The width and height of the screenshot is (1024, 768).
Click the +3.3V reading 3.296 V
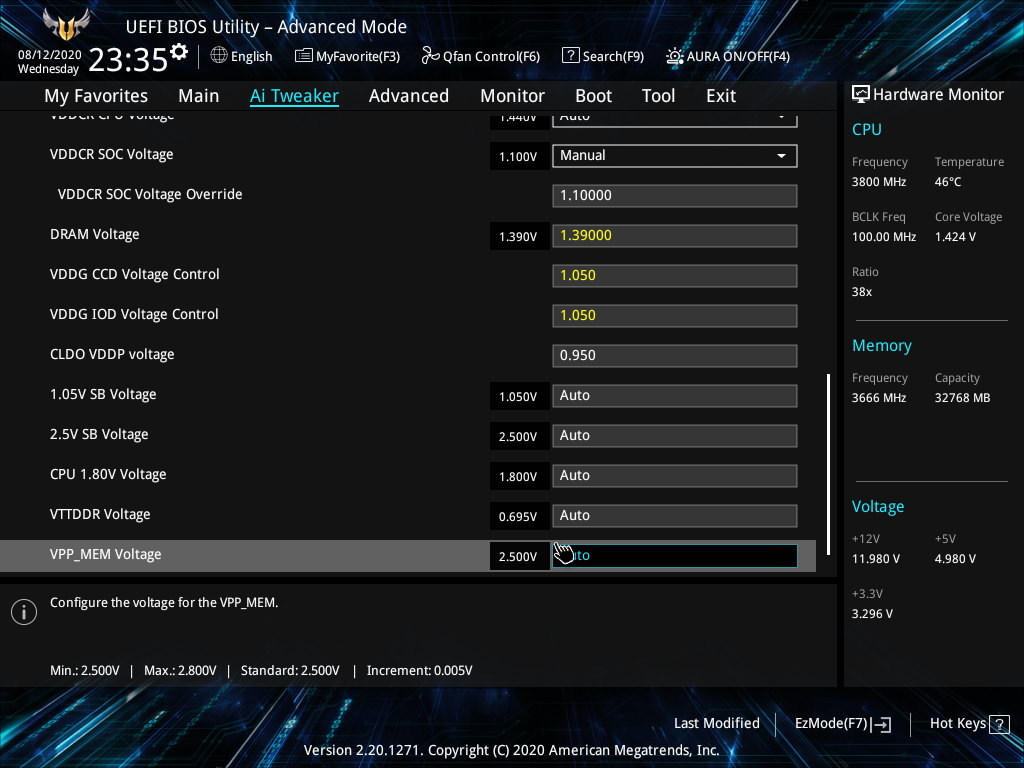tap(872, 614)
